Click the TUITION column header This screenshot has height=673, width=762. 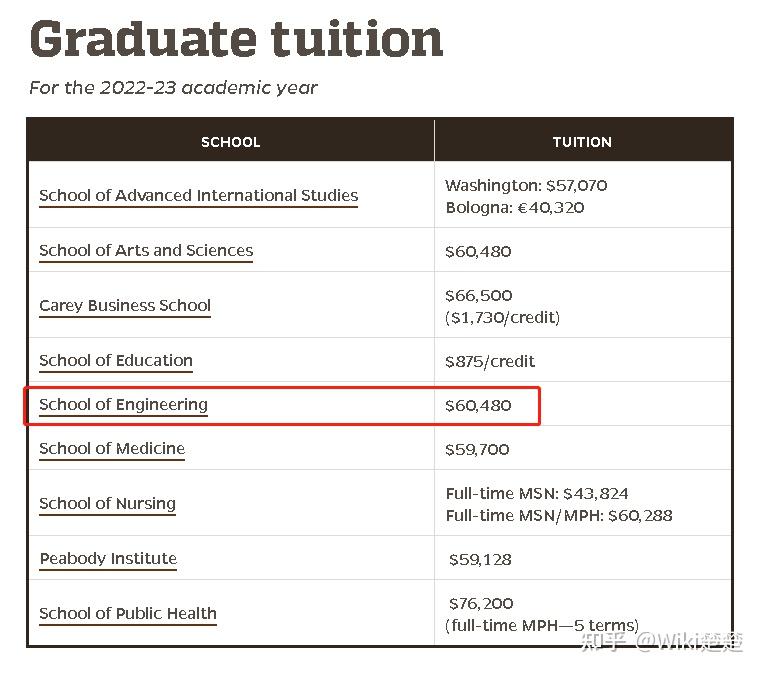(x=582, y=142)
